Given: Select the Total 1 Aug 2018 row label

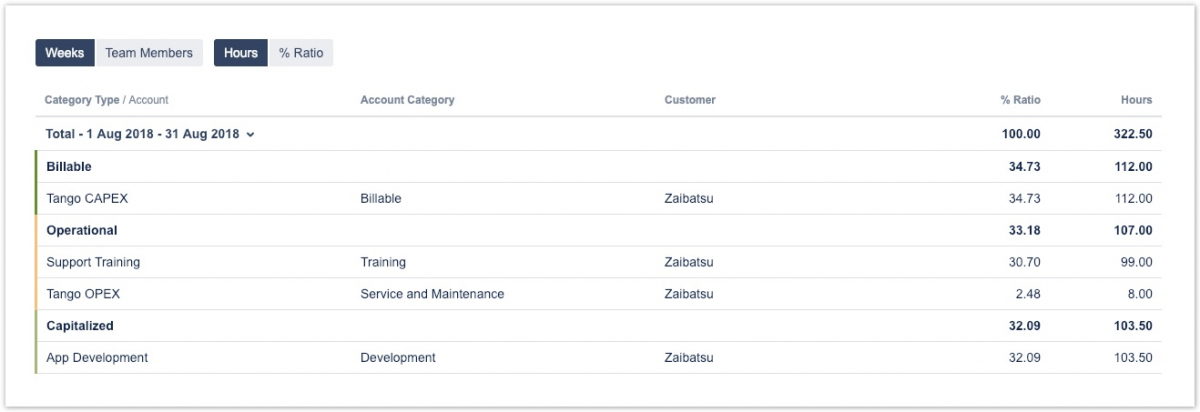Looking at the screenshot, I should (142, 135).
